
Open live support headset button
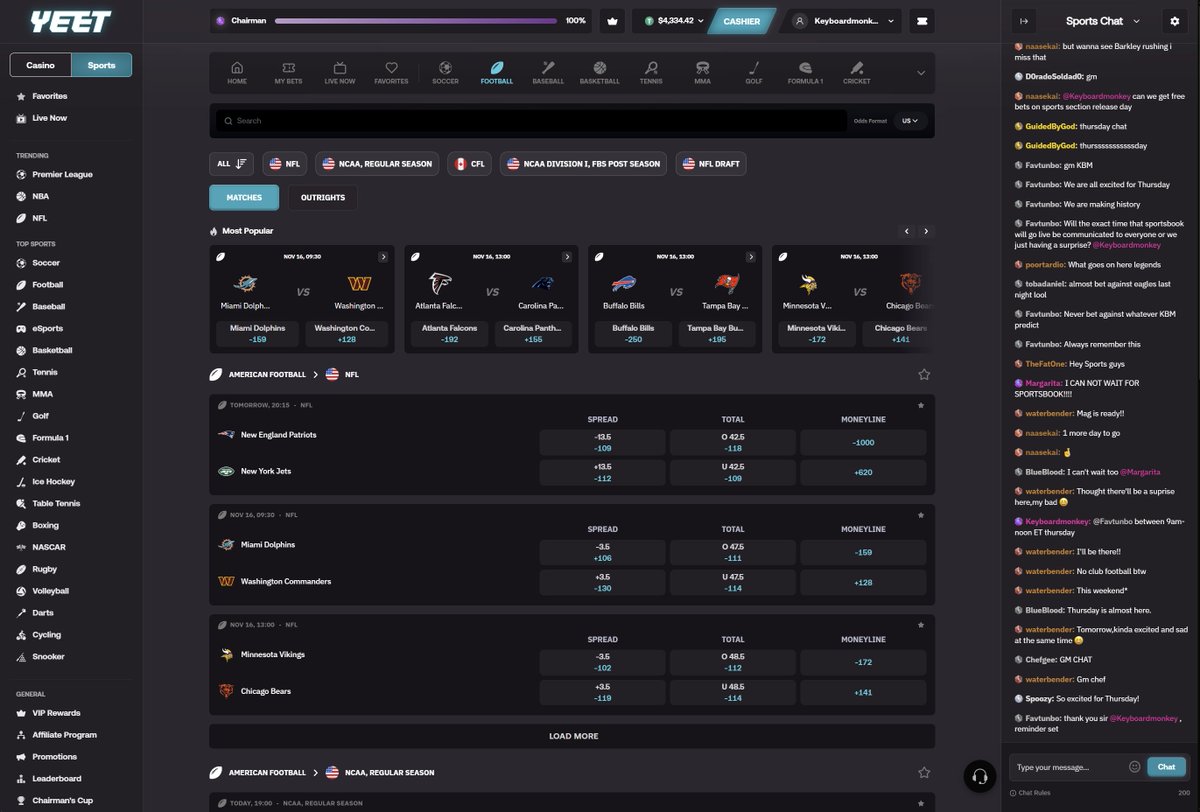point(980,776)
